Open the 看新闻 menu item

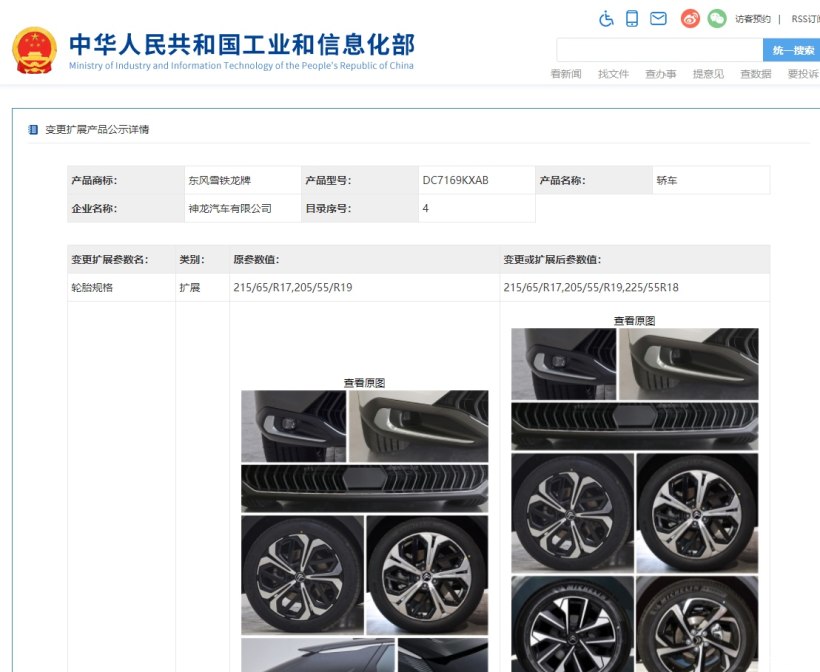click(x=566, y=74)
